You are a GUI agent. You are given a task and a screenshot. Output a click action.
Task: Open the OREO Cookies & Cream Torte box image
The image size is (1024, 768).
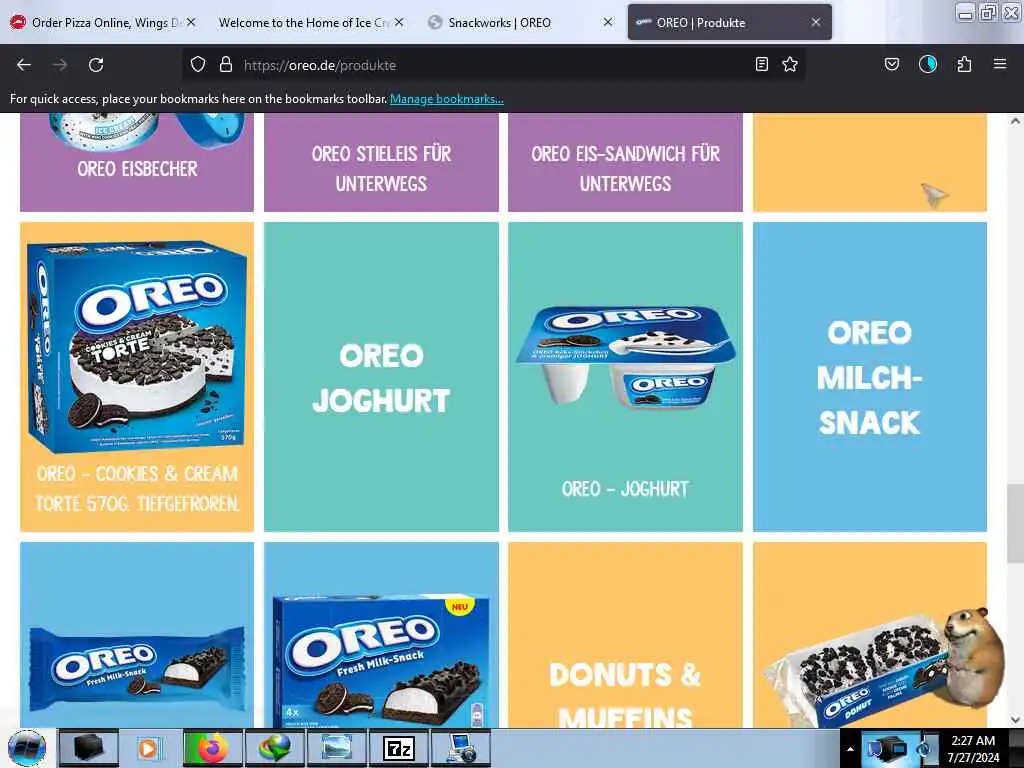(137, 346)
